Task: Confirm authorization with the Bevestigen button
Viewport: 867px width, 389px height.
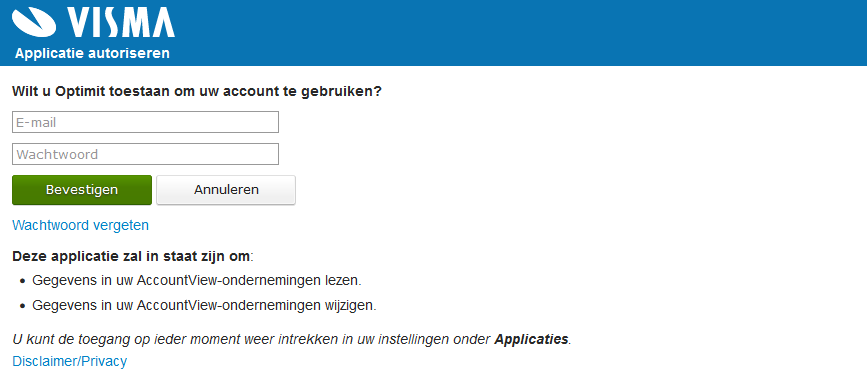Action: click(82, 190)
